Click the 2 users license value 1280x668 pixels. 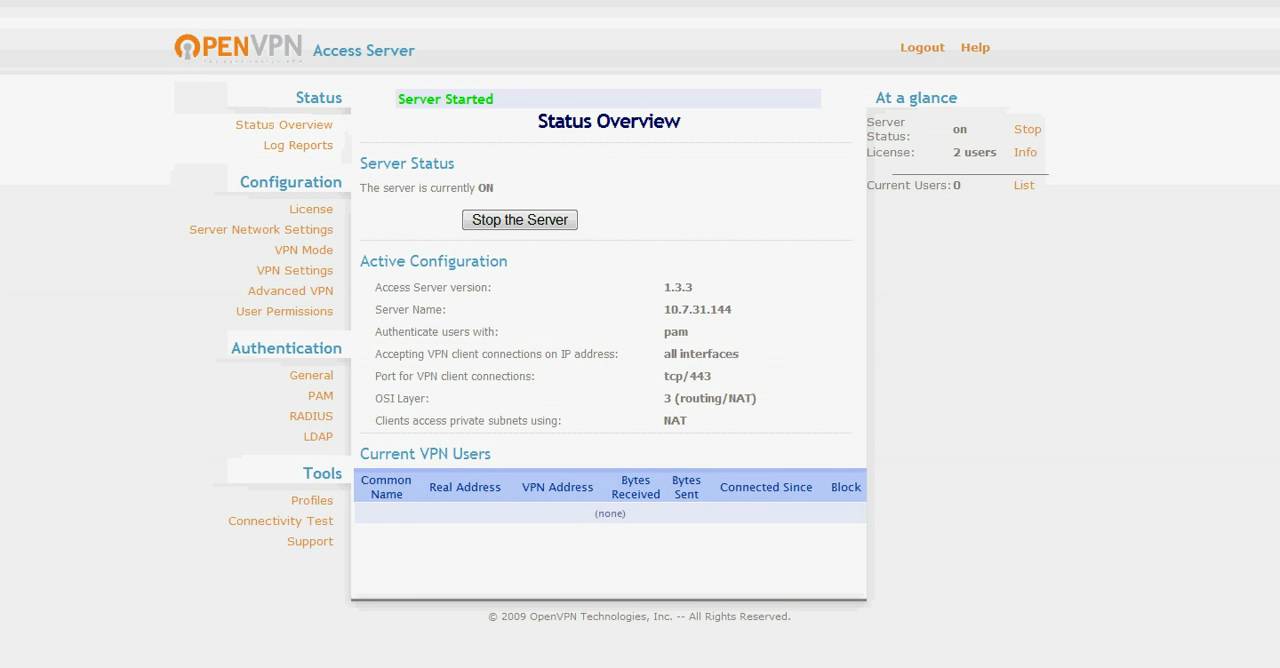click(x=975, y=152)
